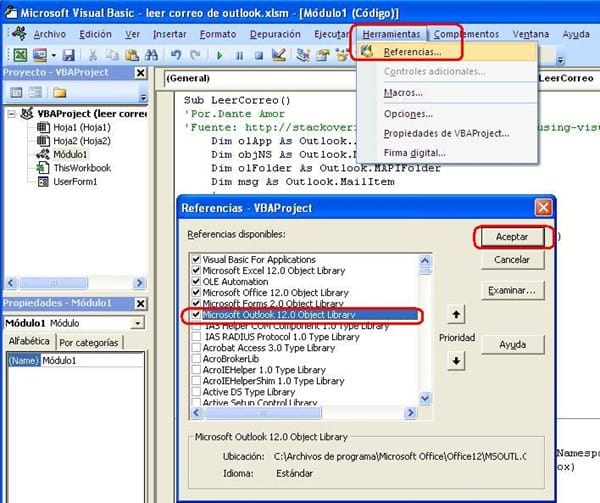Open the Edición menu

(x=95, y=34)
